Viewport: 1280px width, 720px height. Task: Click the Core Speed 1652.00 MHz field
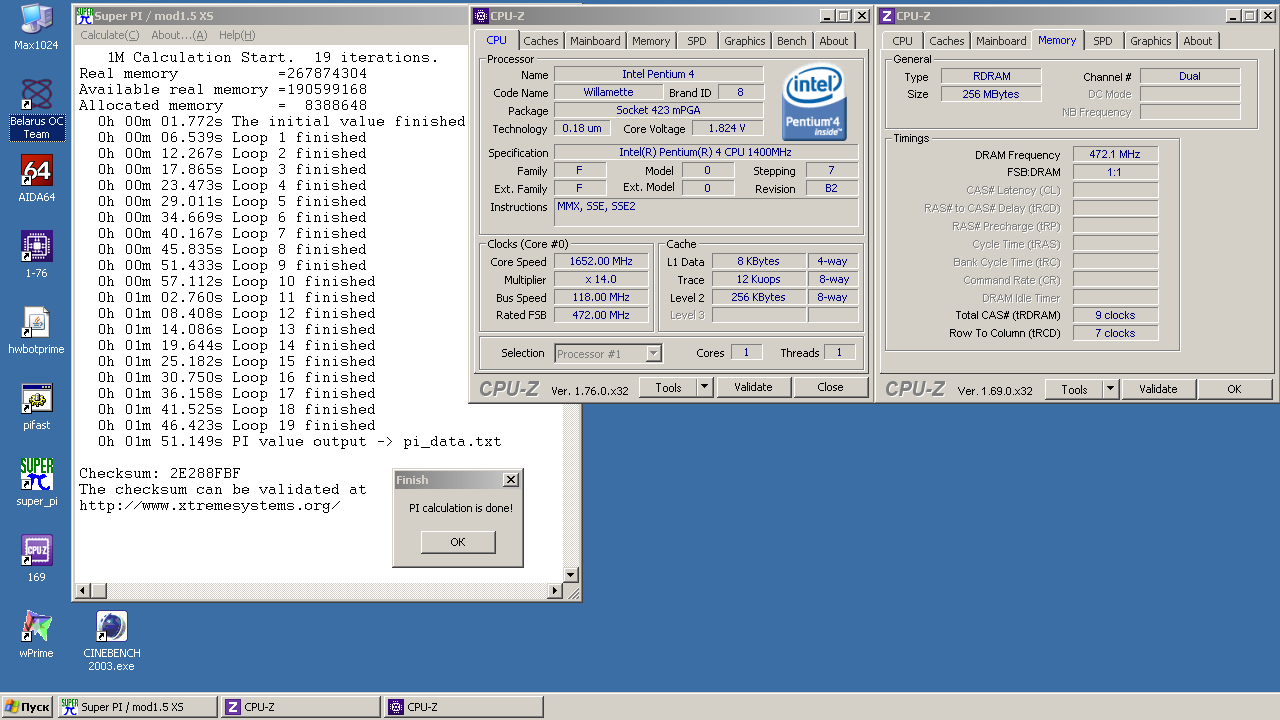(x=601, y=261)
